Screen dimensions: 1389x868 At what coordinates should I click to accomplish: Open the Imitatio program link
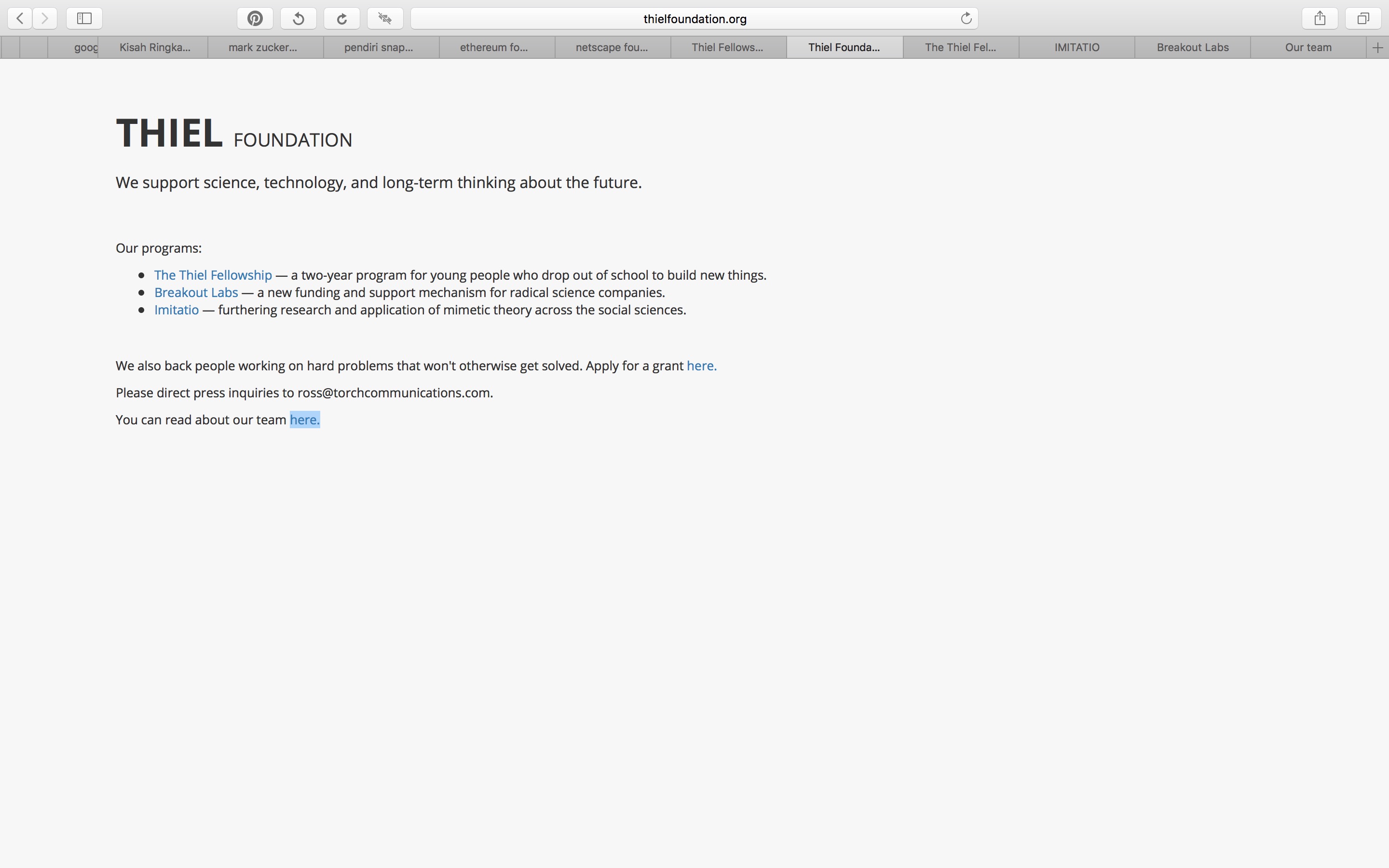click(176, 310)
